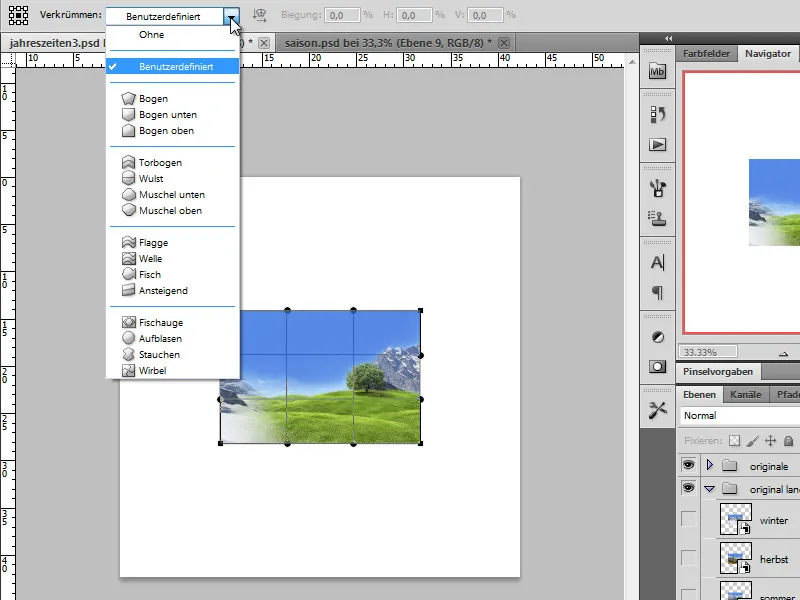Open the Verkrümmen dropdown arrow
This screenshot has width=800, height=600.
[232, 16]
